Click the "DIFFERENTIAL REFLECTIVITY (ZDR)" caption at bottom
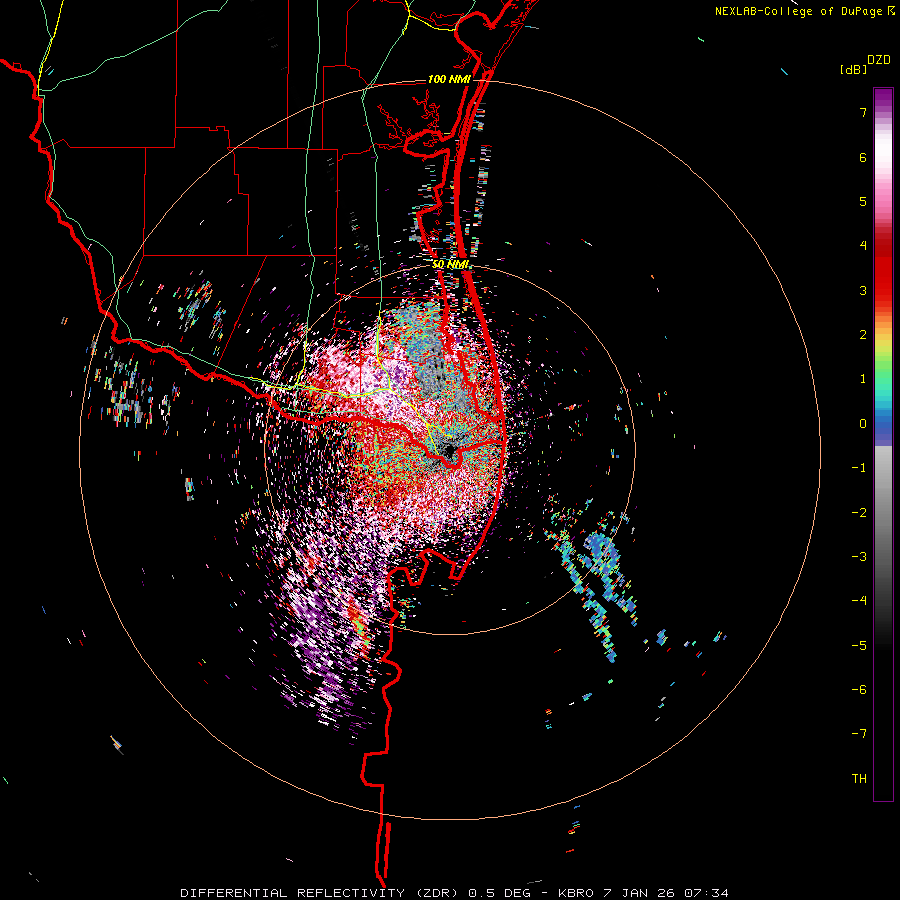900x900 pixels. 321,893
